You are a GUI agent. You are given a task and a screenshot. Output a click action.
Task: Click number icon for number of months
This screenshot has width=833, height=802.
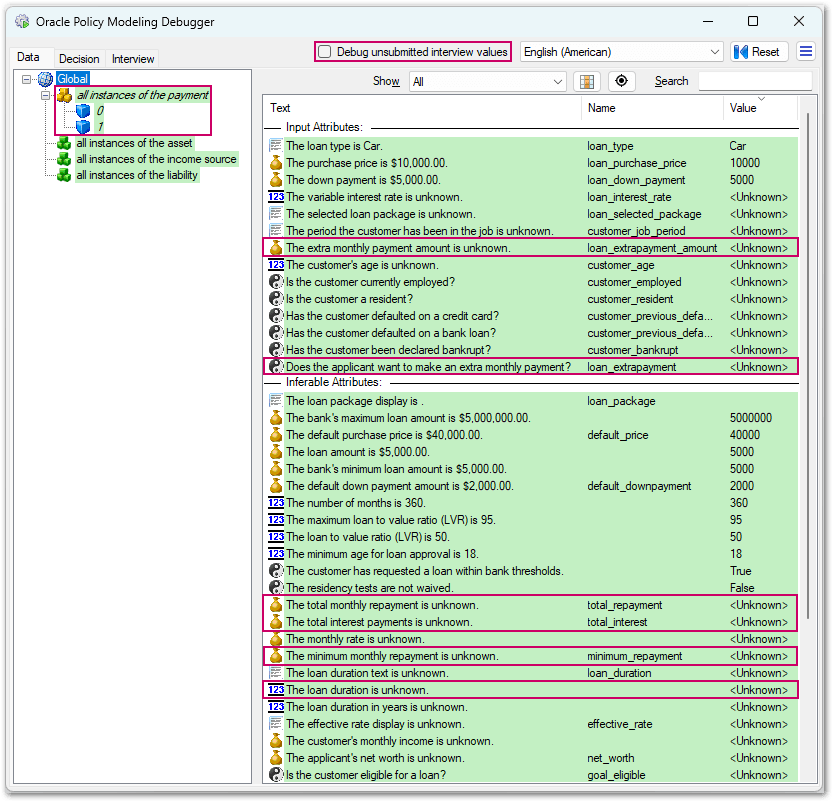click(x=276, y=502)
